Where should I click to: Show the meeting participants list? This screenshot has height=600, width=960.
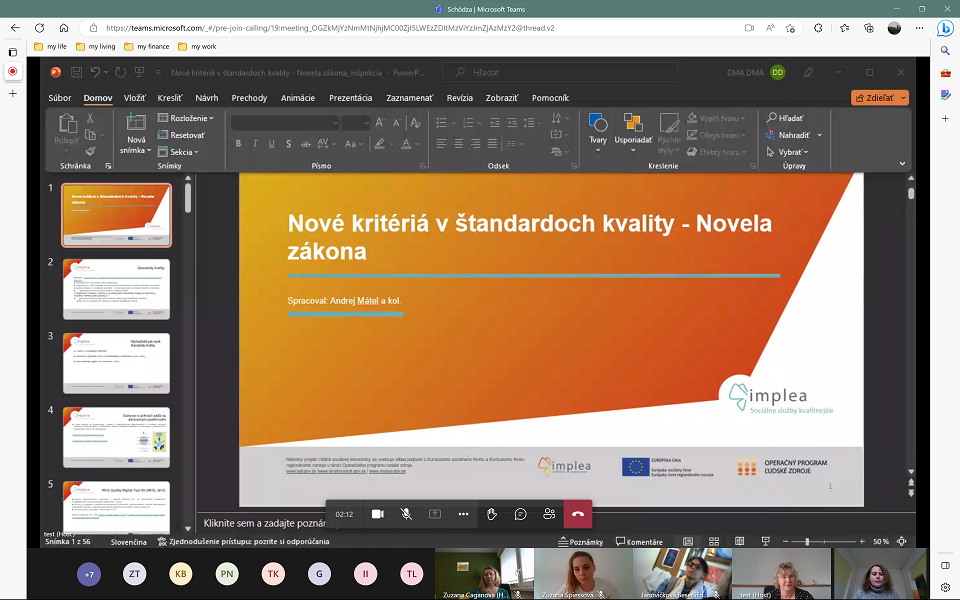(x=549, y=514)
